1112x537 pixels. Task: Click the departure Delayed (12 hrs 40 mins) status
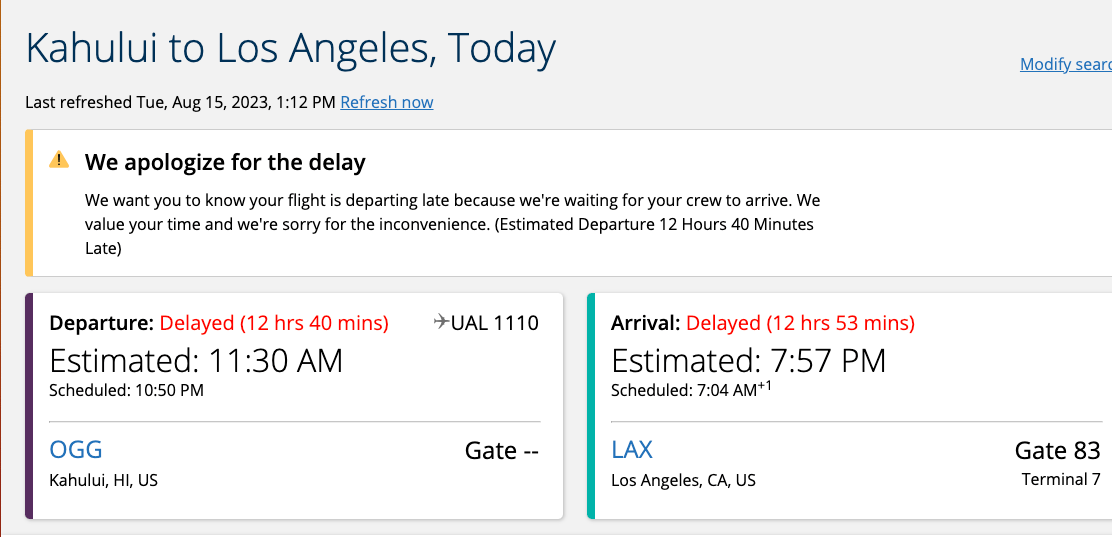274,323
